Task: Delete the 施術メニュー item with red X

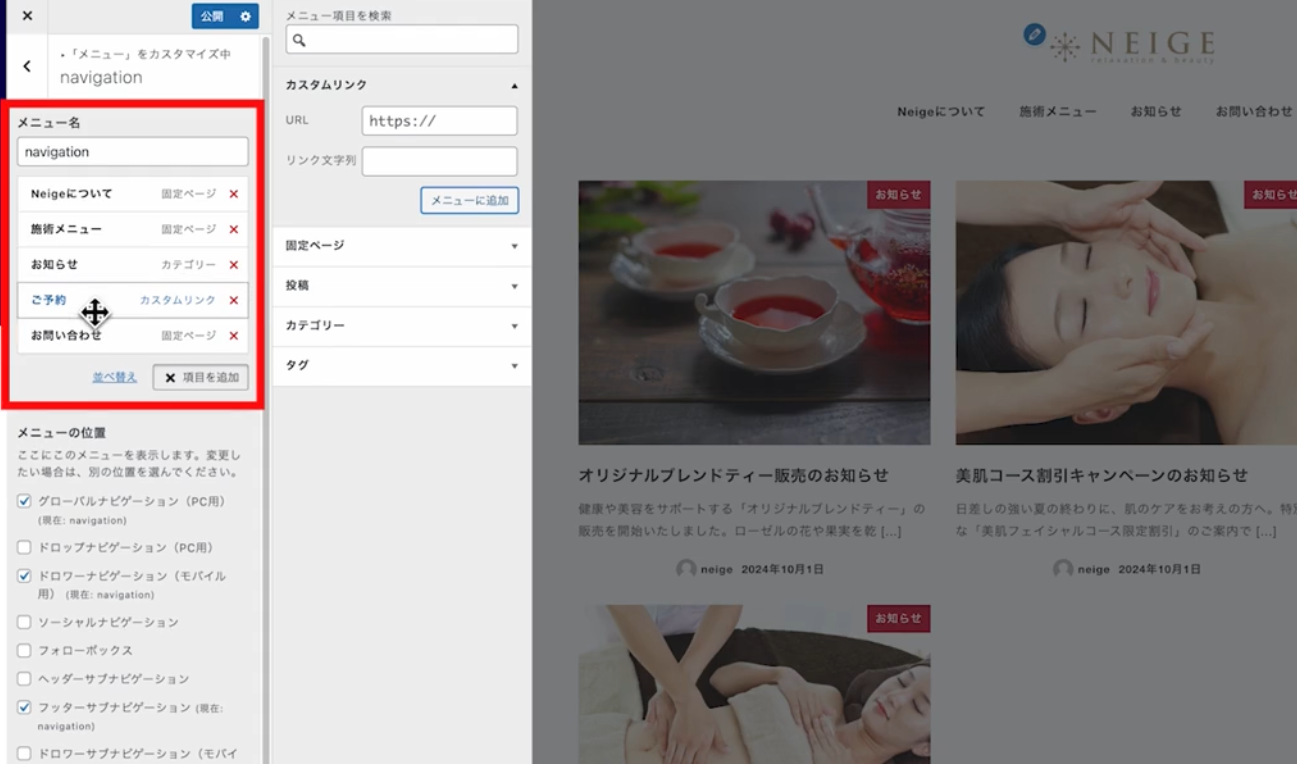Action: click(x=234, y=229)
